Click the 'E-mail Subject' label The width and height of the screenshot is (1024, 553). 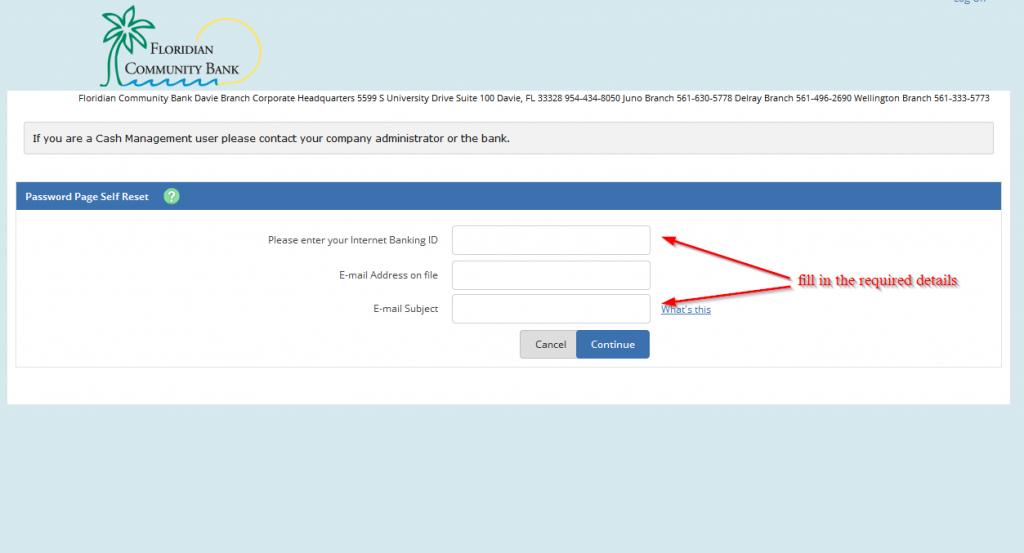(x=406, y=309)
